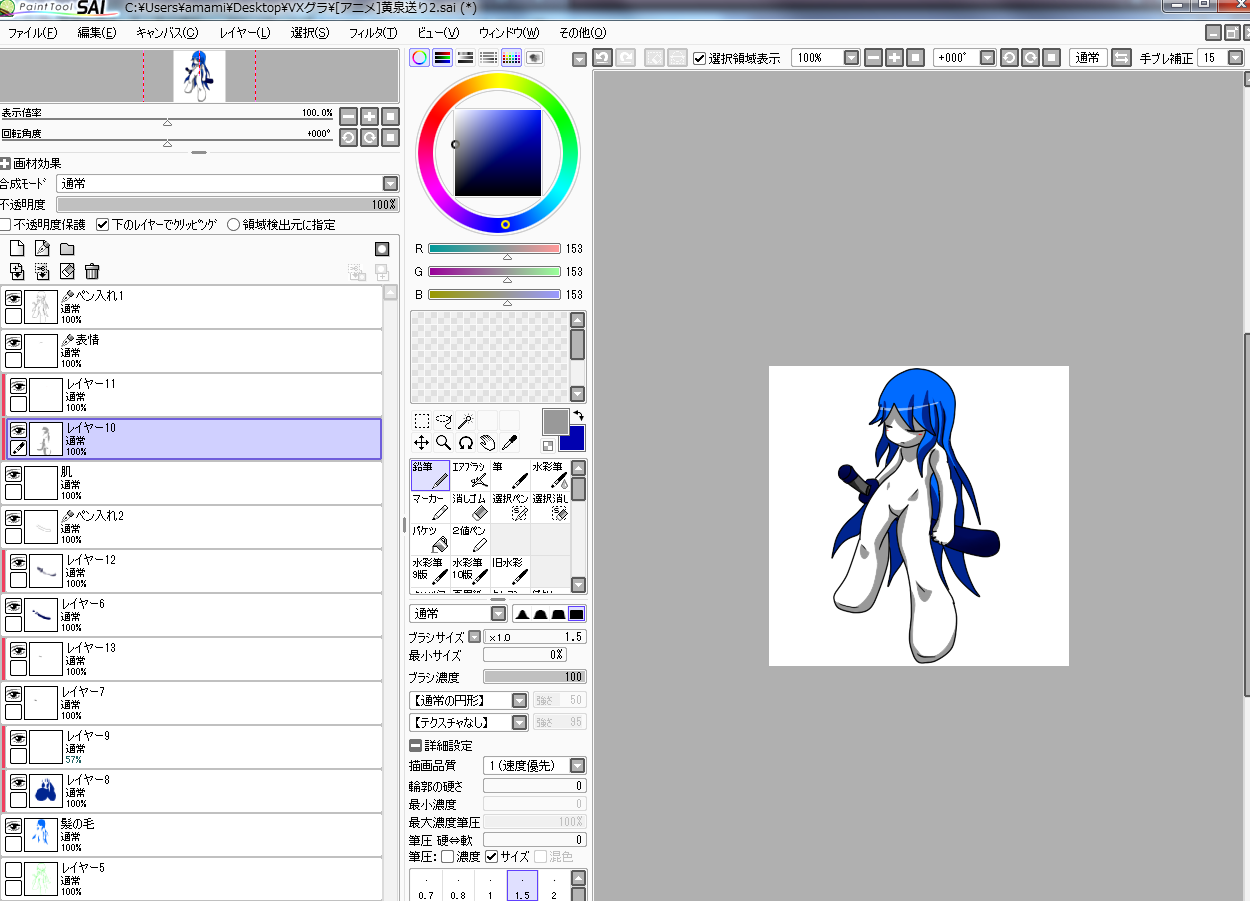Select the magic wand tool
Screen dimensions: 1250x901
pyautogui.click(x=466, y=421)
